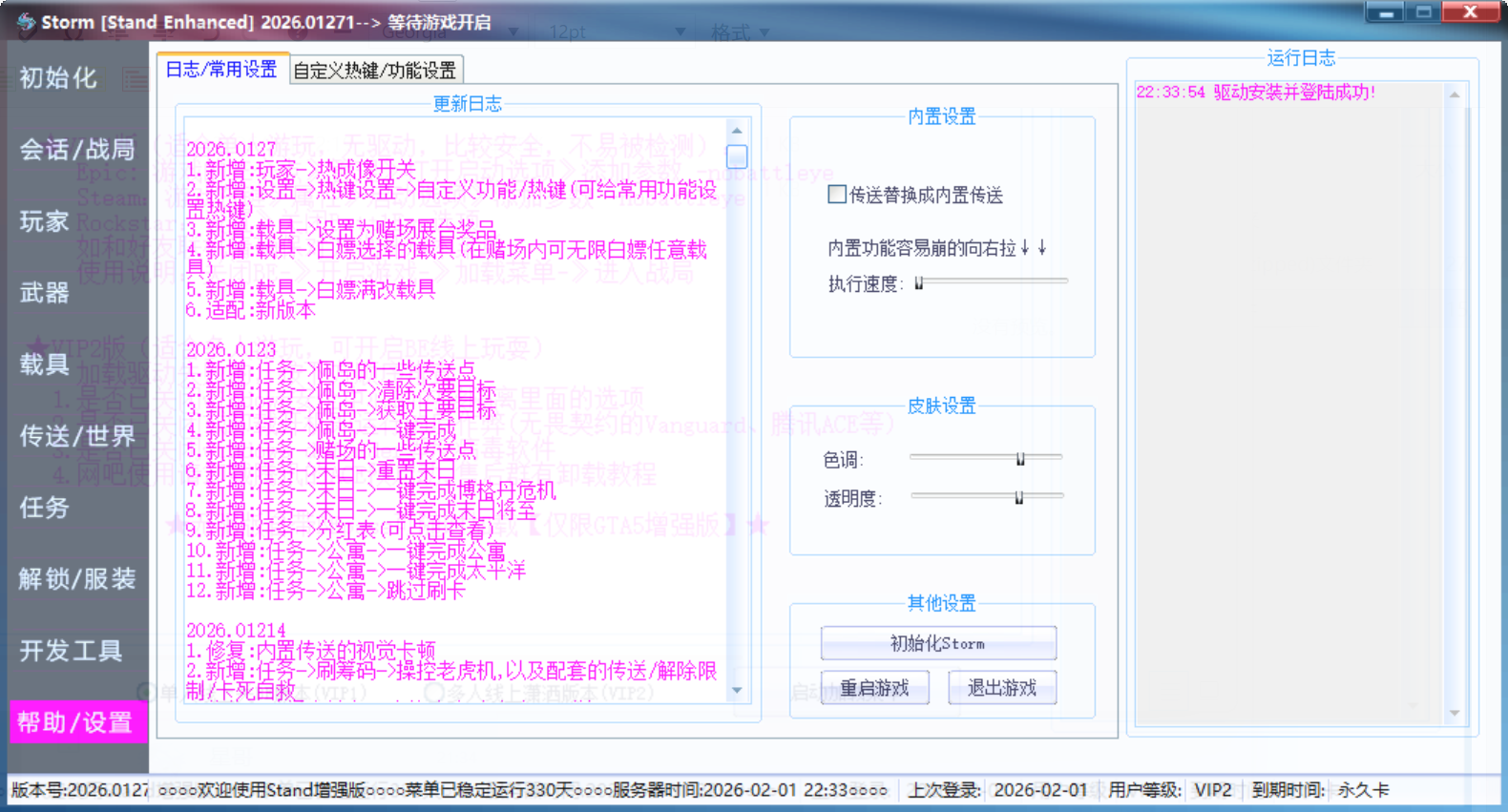Select the 玩家 sidebar item

(x=45, y=221)
